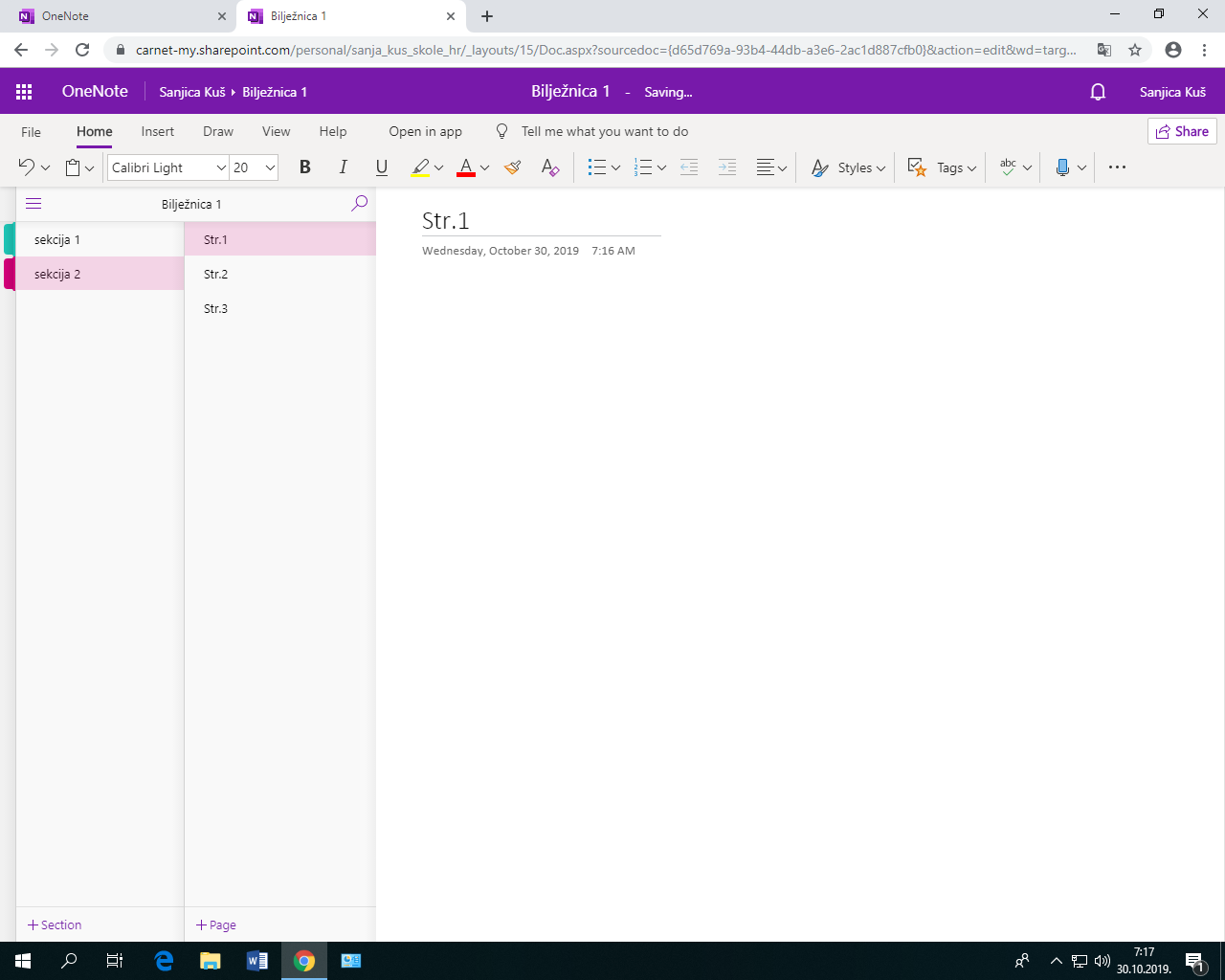Open the Calibri Light font dropdown
The width and height of the screenshot is (1225, 980).
221,167
